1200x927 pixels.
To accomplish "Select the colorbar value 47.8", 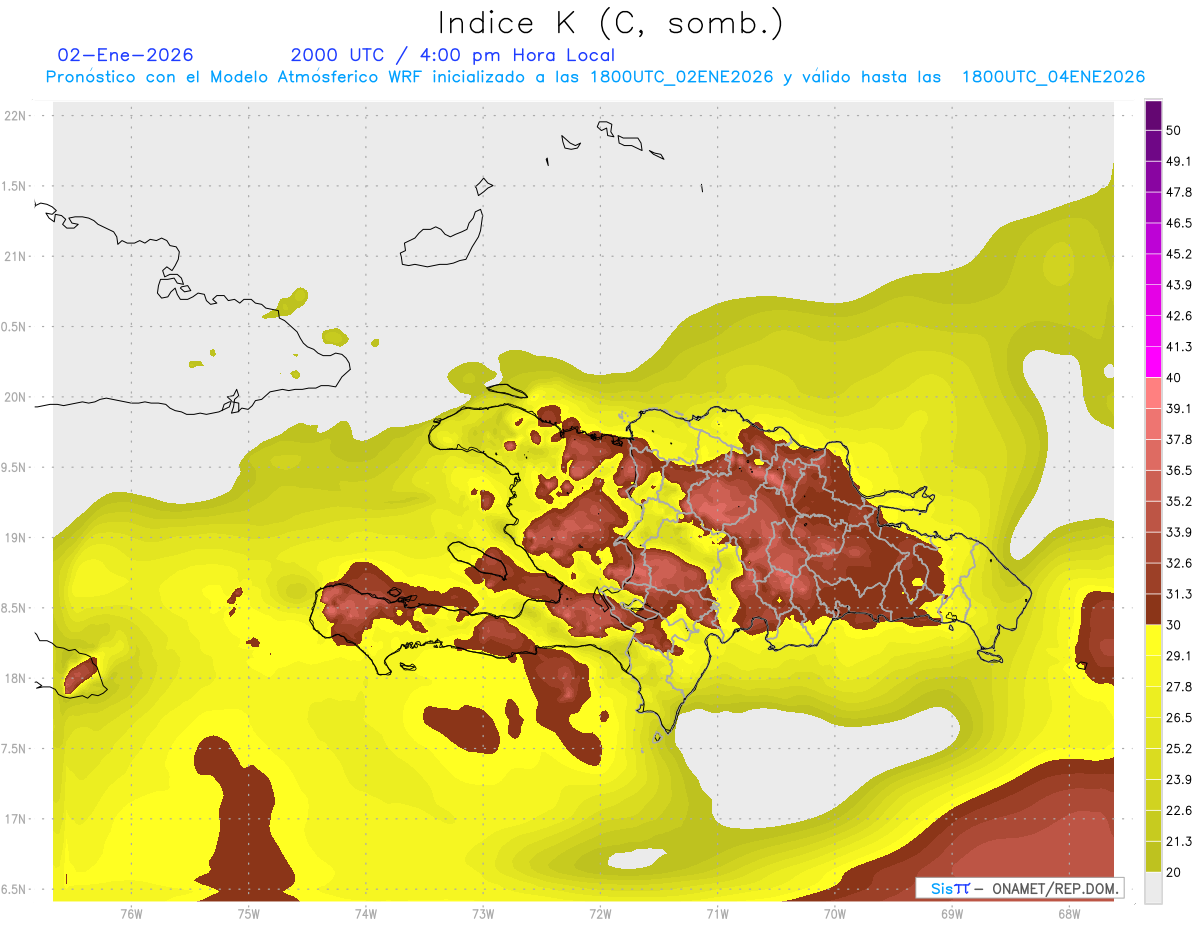I will [1179, 192].
